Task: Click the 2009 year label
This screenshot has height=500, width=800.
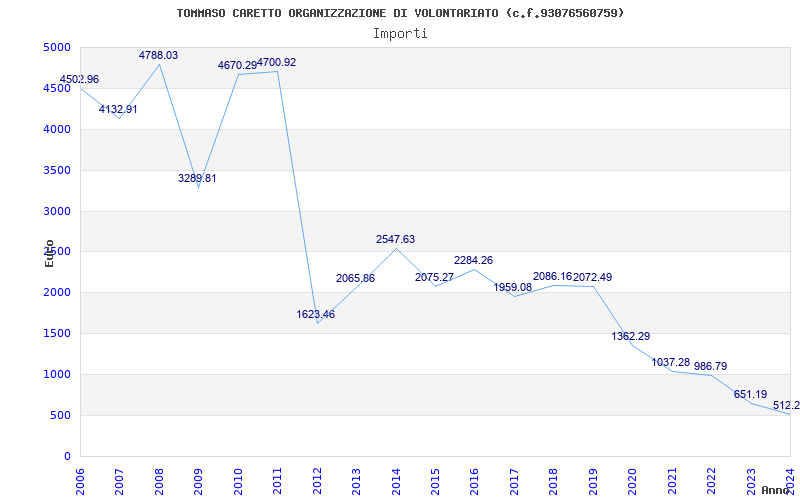Action: (198, 482)
